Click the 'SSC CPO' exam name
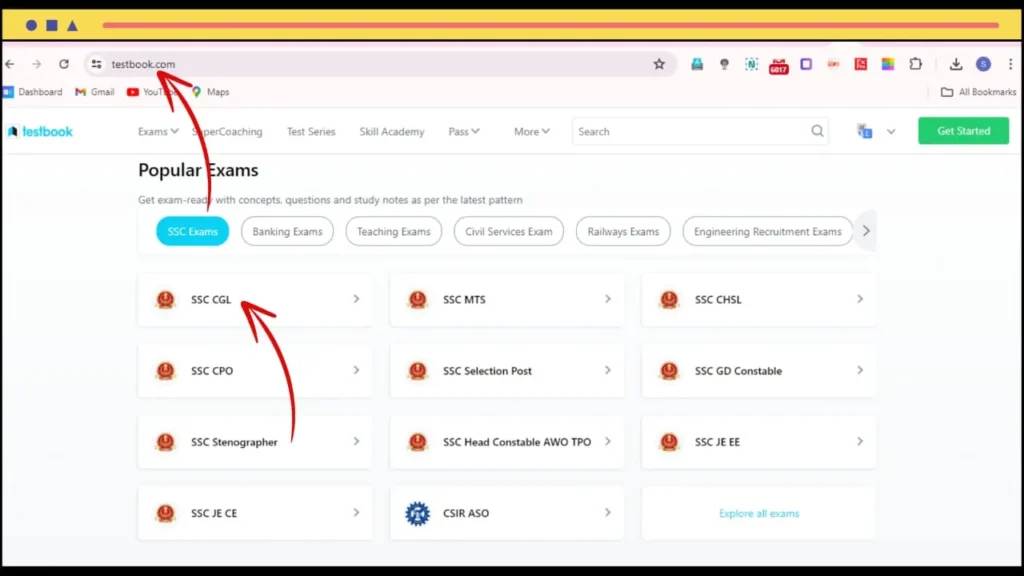The image size is (1024, 576). pos(212,370)
